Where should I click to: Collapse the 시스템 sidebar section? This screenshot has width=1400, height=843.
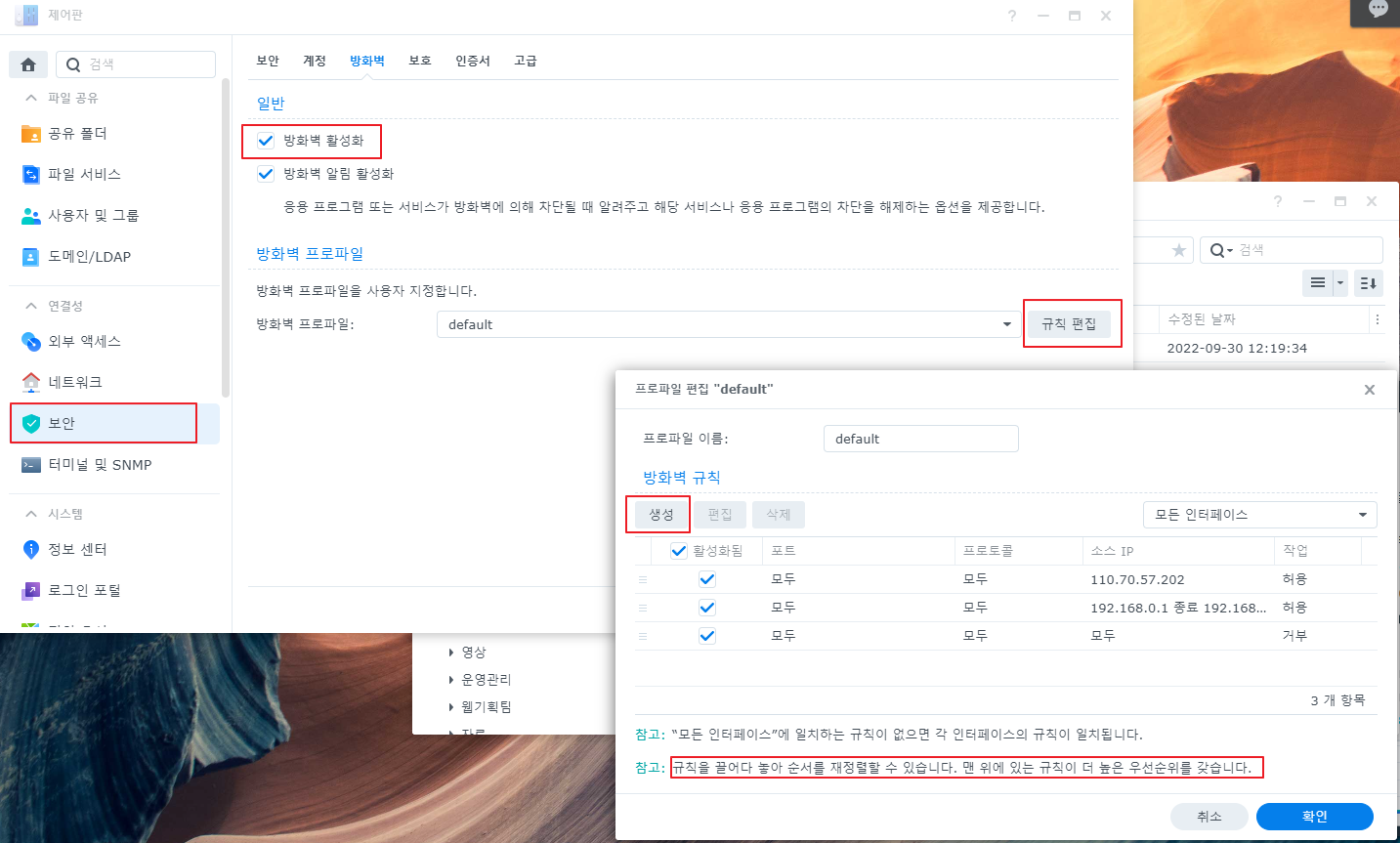[31, 514]
